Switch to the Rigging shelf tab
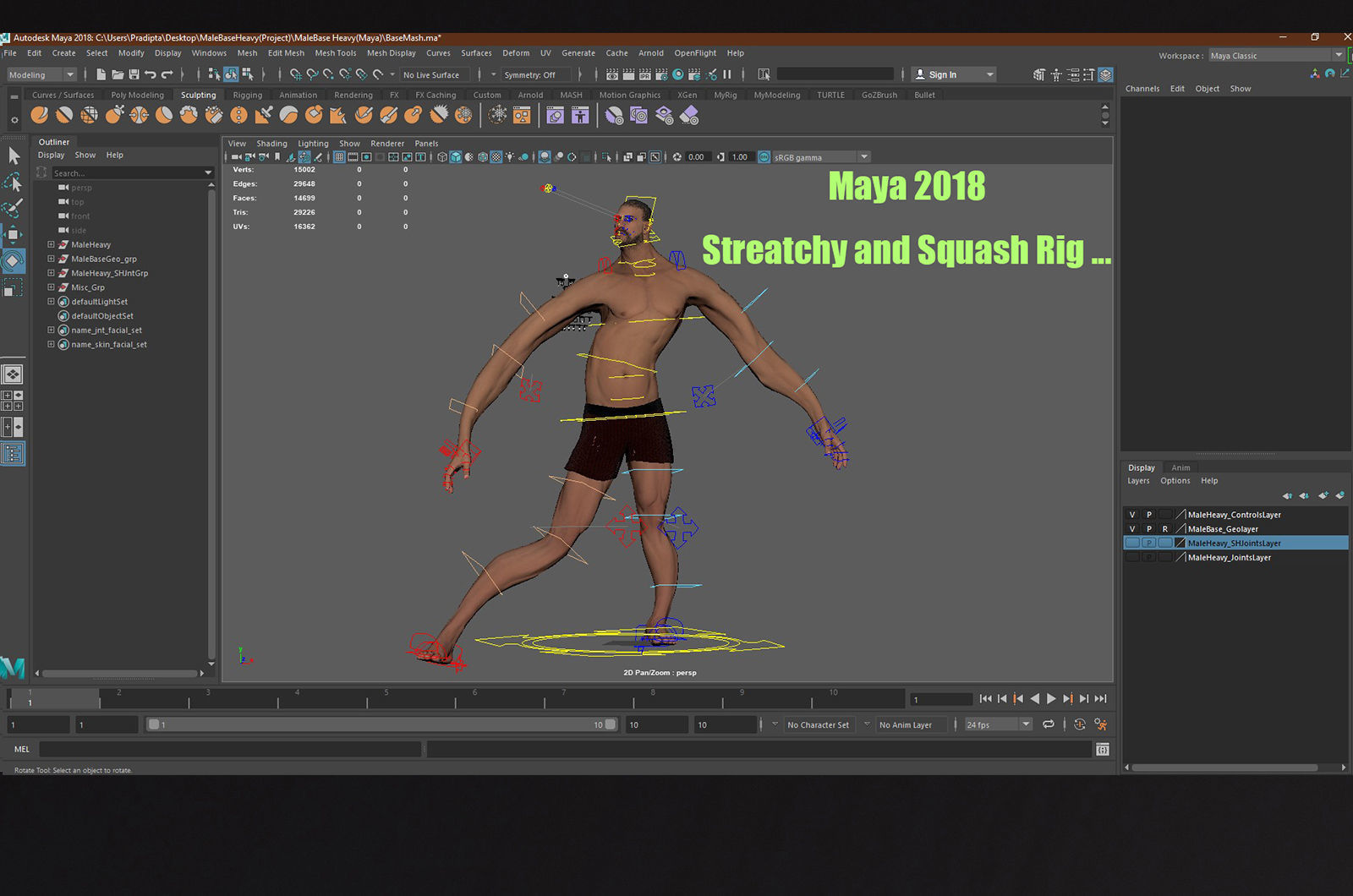Viewport: 1353px width, 896px height. (x=248, y=96)
